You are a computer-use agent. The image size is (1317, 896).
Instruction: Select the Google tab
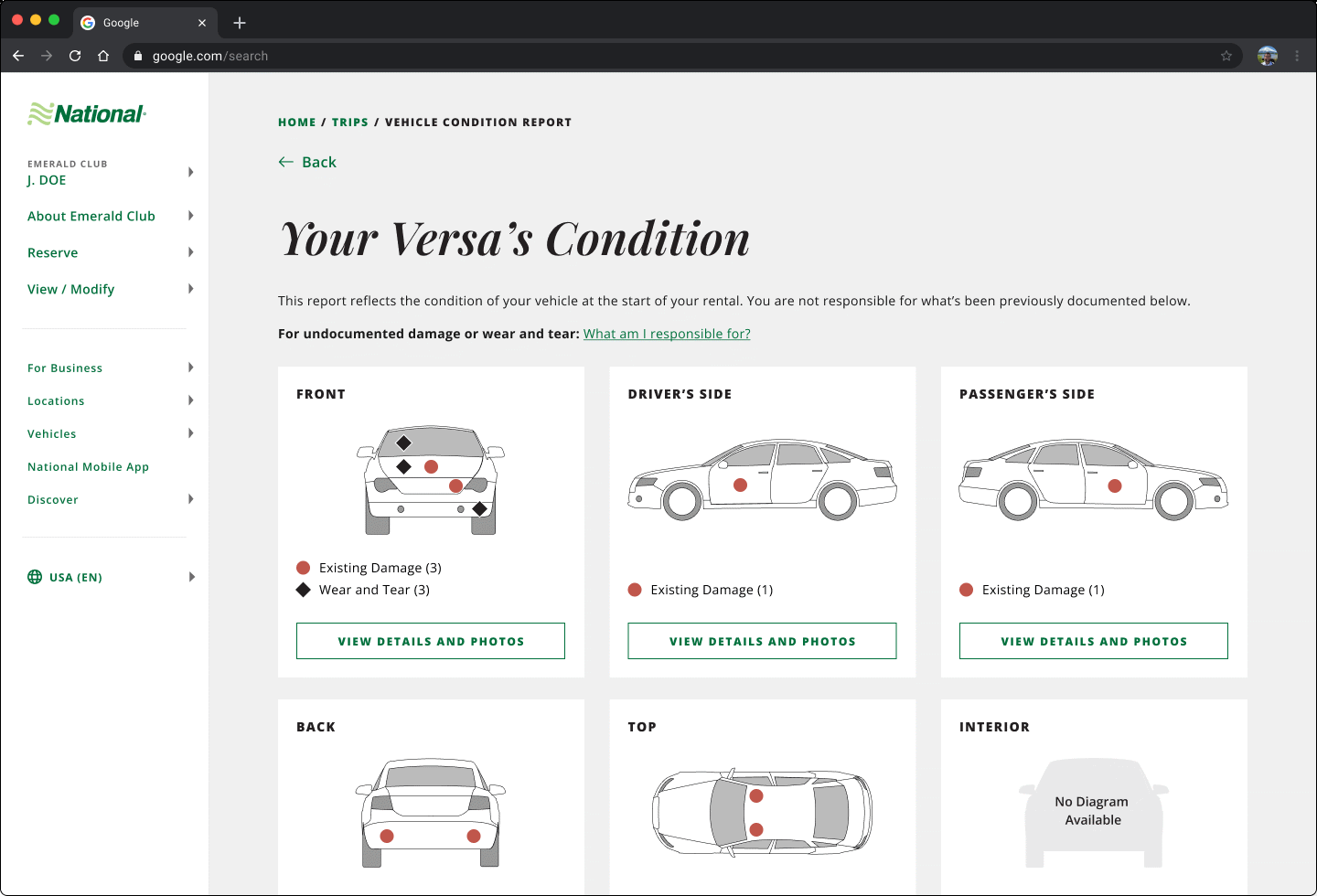tap(144, 23)
